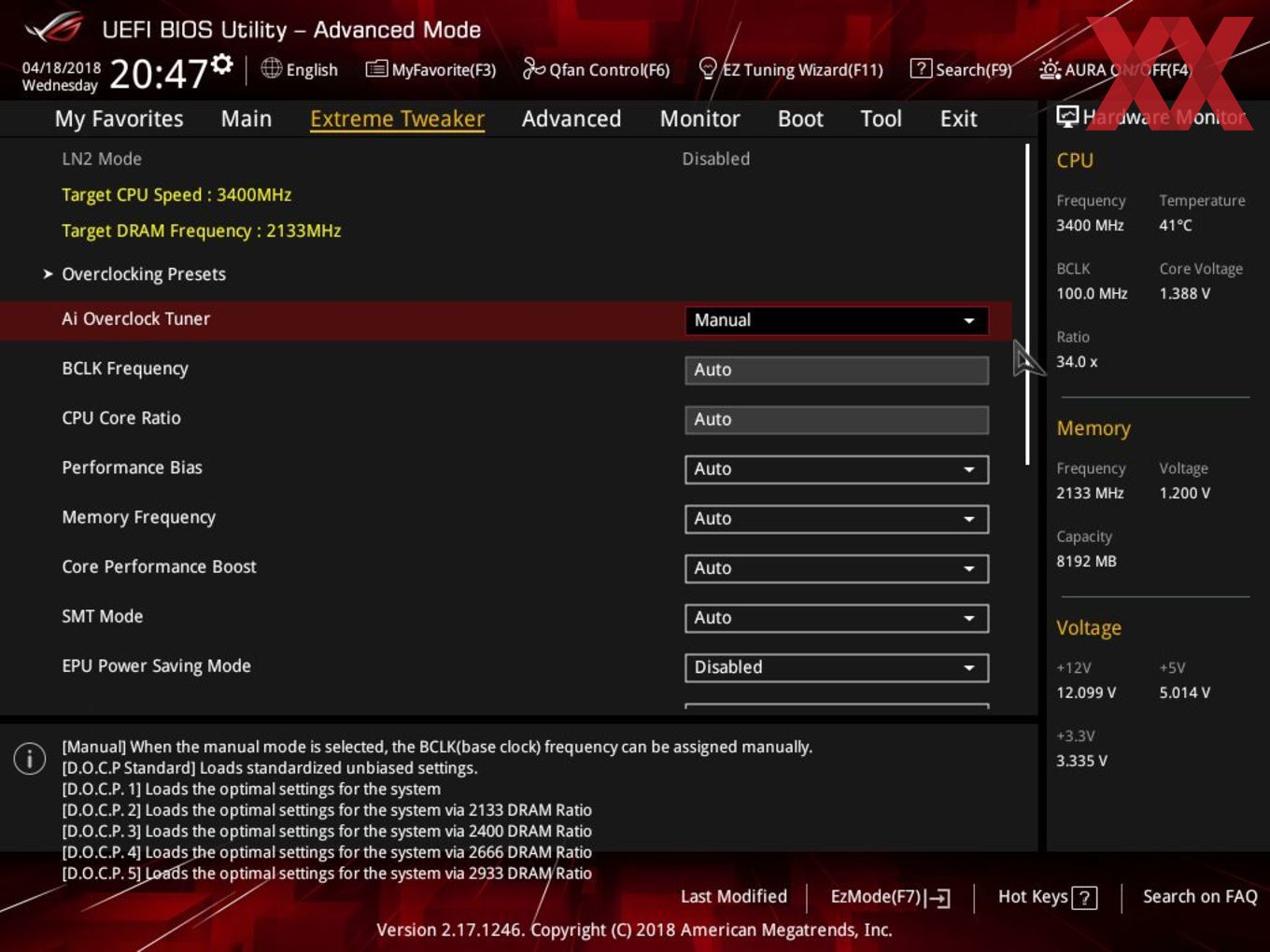
Task: Select the Extreme Tweaker tab
Action: [397, 119]
